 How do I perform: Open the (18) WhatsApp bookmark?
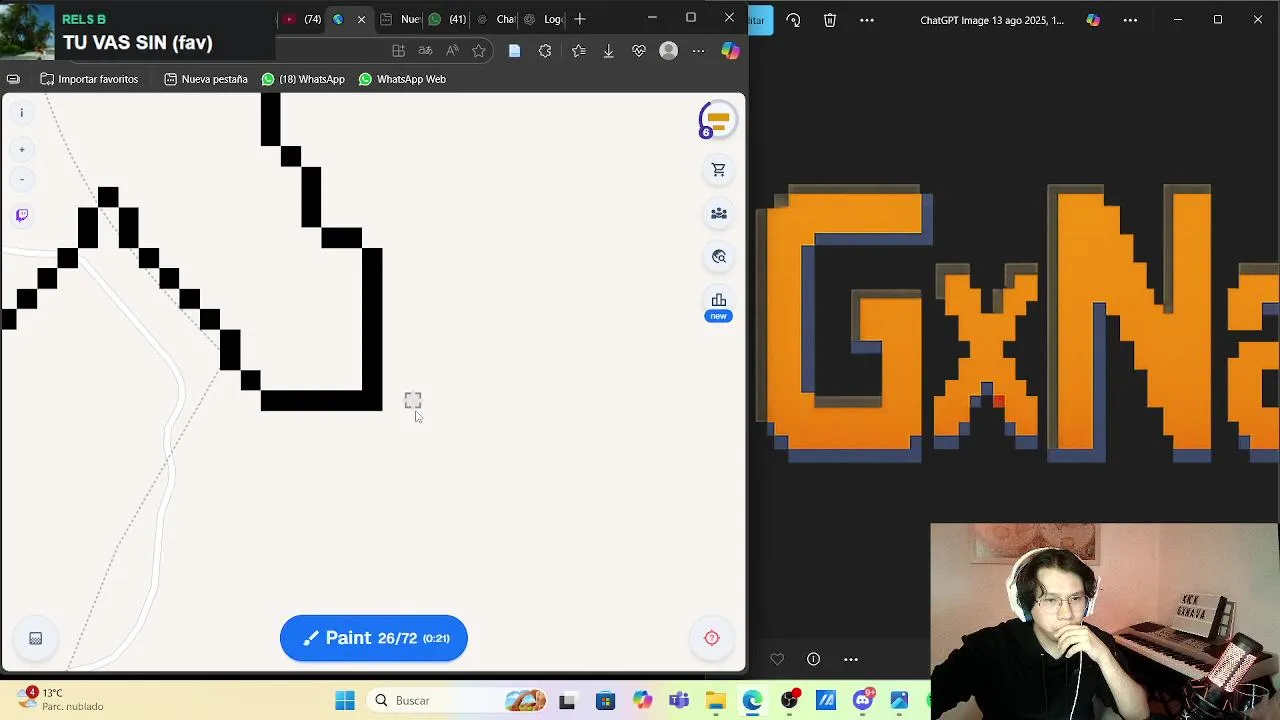(303, 79)
